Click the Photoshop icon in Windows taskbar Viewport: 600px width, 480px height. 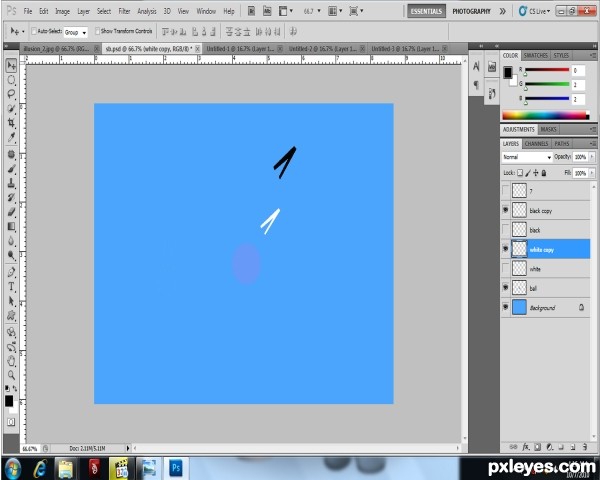tap(176, 468)
